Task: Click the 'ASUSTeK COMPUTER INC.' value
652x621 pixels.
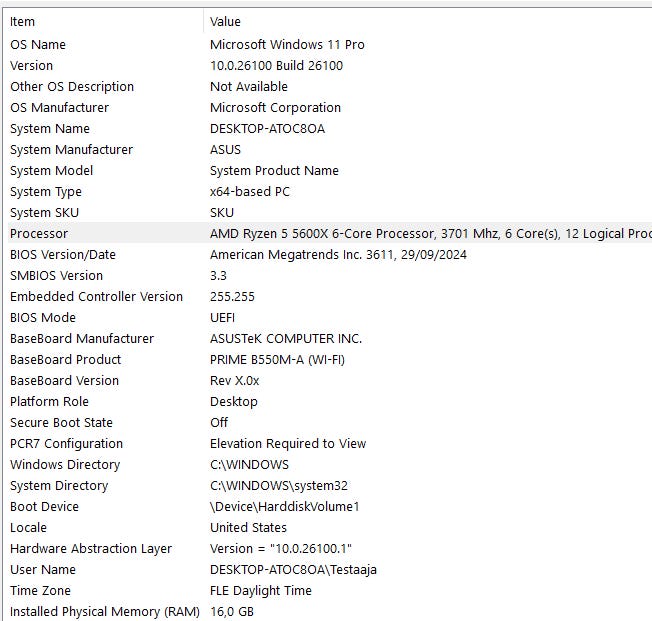Action: (x=286, y=339)
